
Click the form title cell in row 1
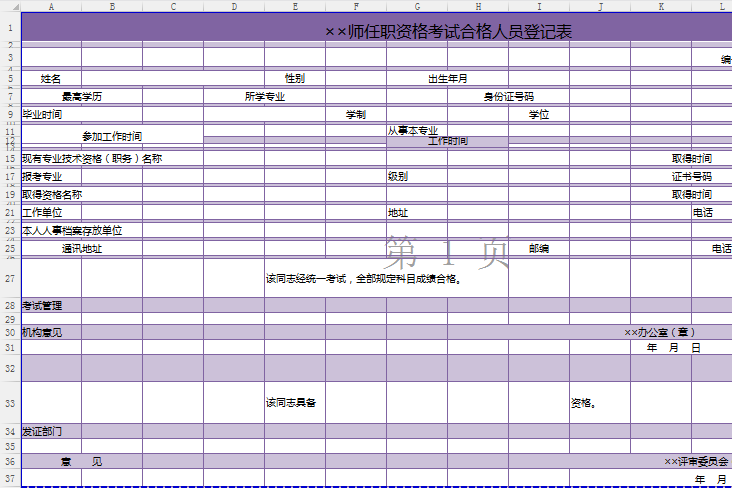[x=448, y=32]
